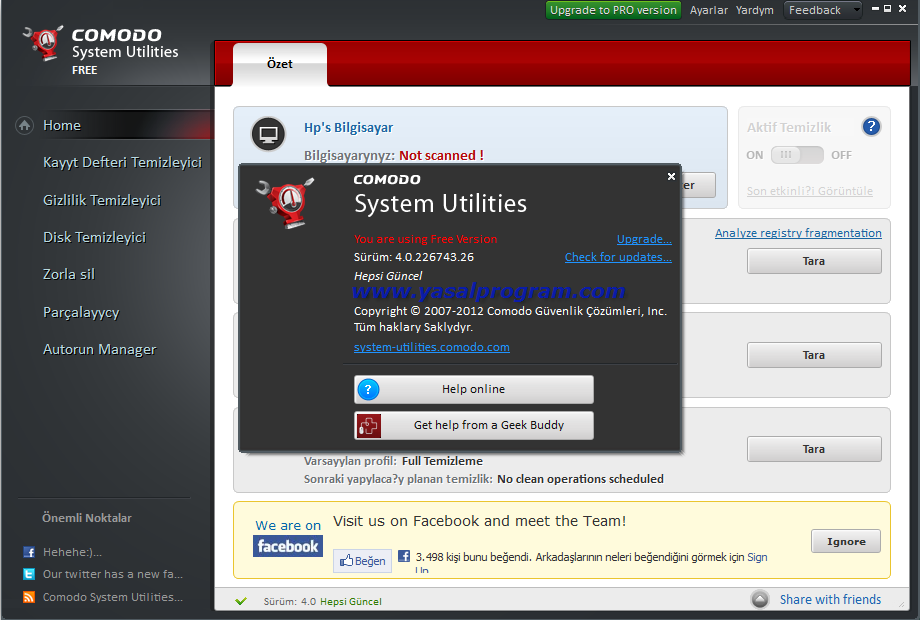This screenshot has width=920, height=620.
Task: Open the Facebook Sign Up link
Action: [757, 557]
